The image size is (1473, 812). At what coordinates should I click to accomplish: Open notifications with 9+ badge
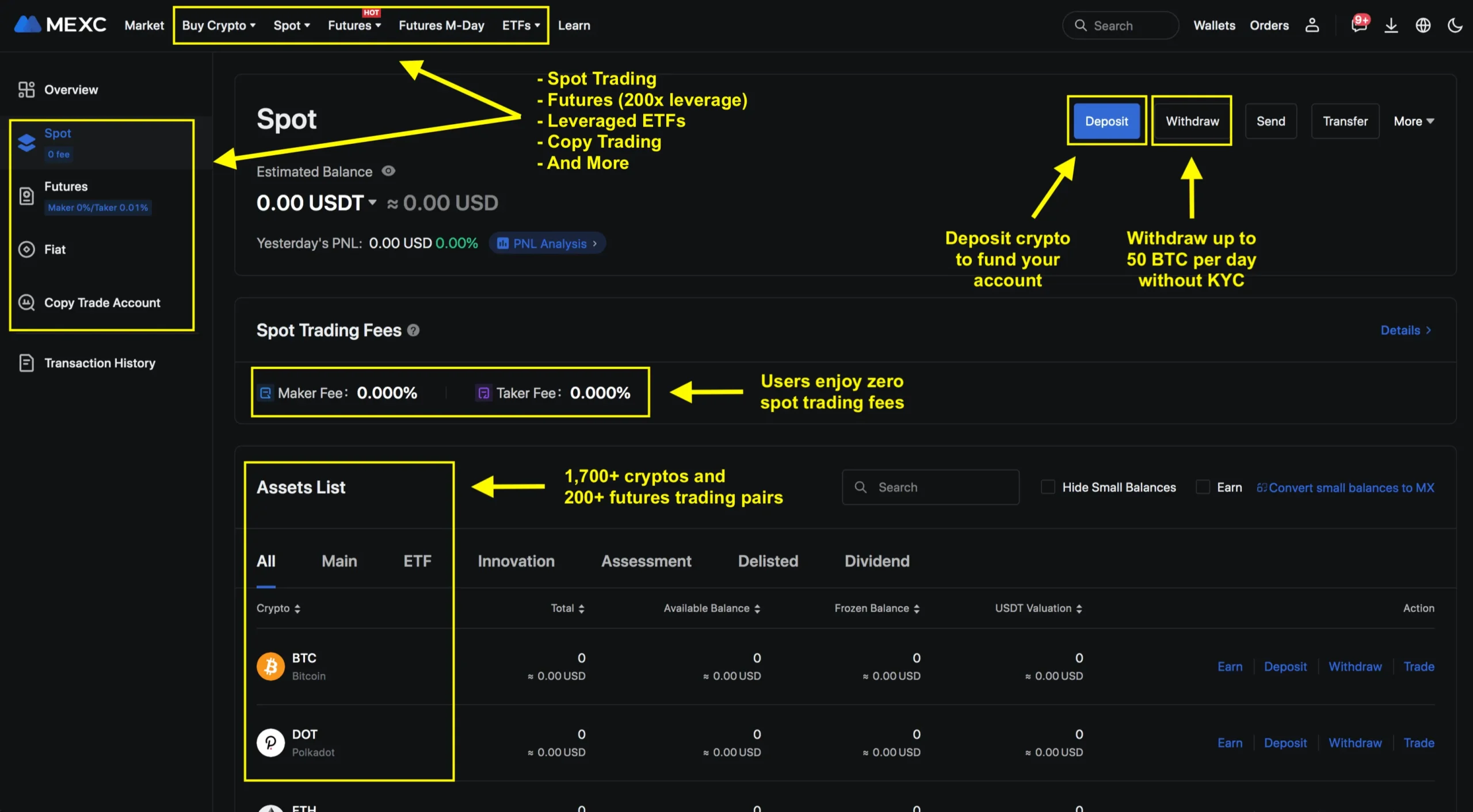[x=1359, y=25]
